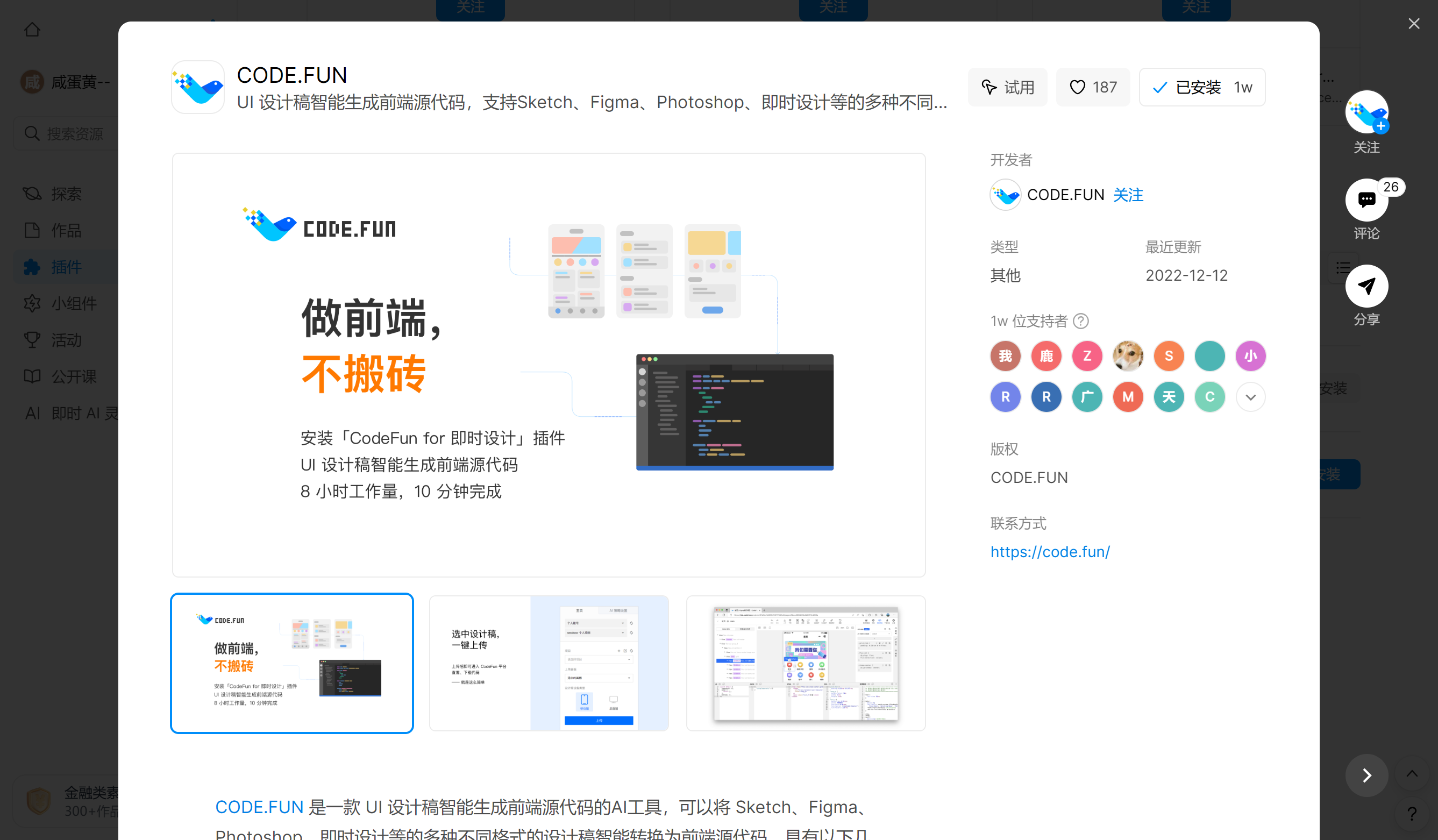Click supporter avatar 天
Screen dimensions: 1438x840
1169,396
